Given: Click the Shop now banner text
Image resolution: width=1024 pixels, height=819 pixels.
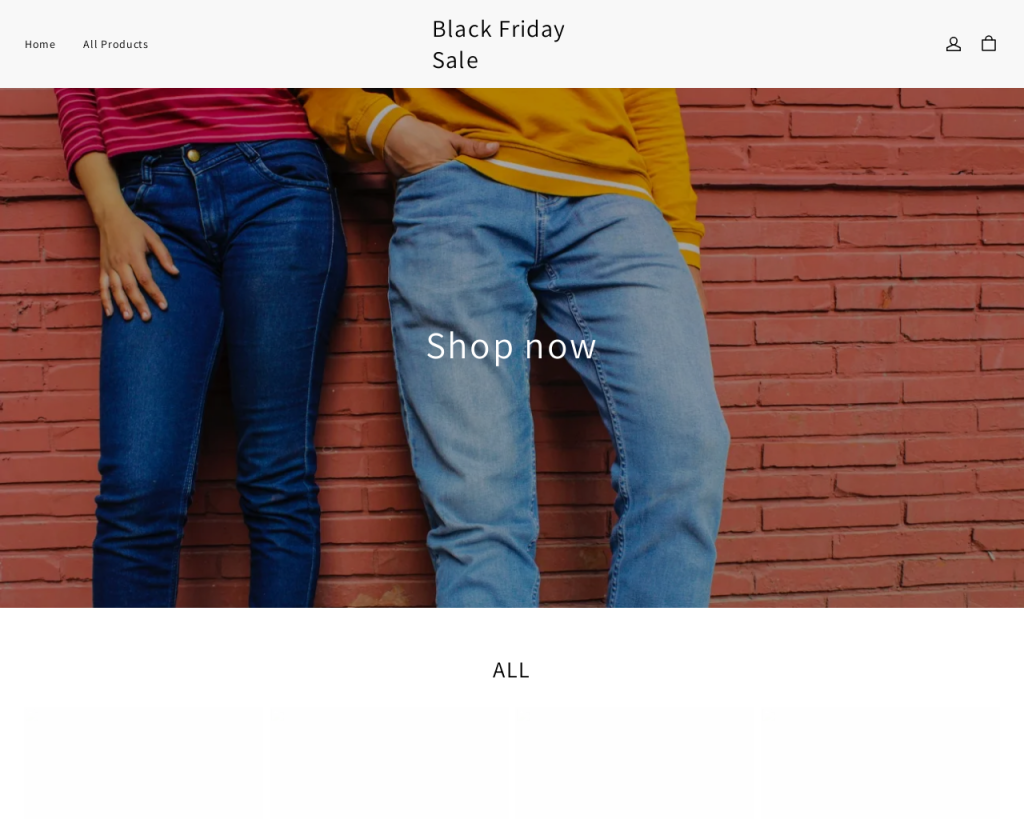Looking at the screenshot, I should pyautogui.click(x=511, y=345).
